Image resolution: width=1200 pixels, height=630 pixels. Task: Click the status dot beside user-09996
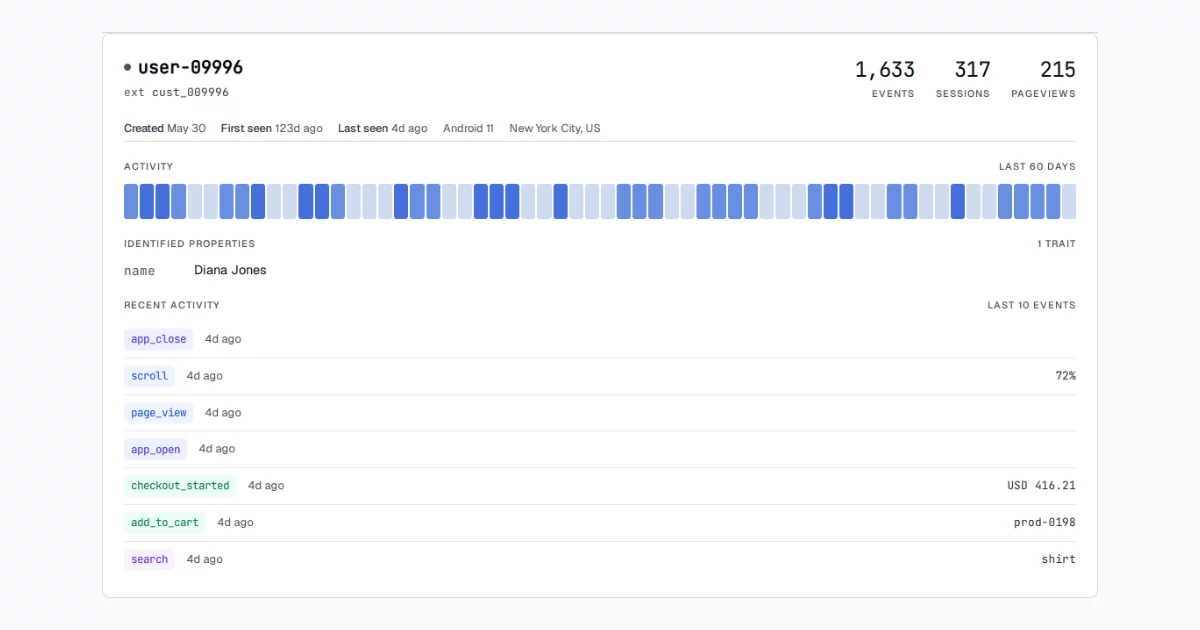[127, 68]
